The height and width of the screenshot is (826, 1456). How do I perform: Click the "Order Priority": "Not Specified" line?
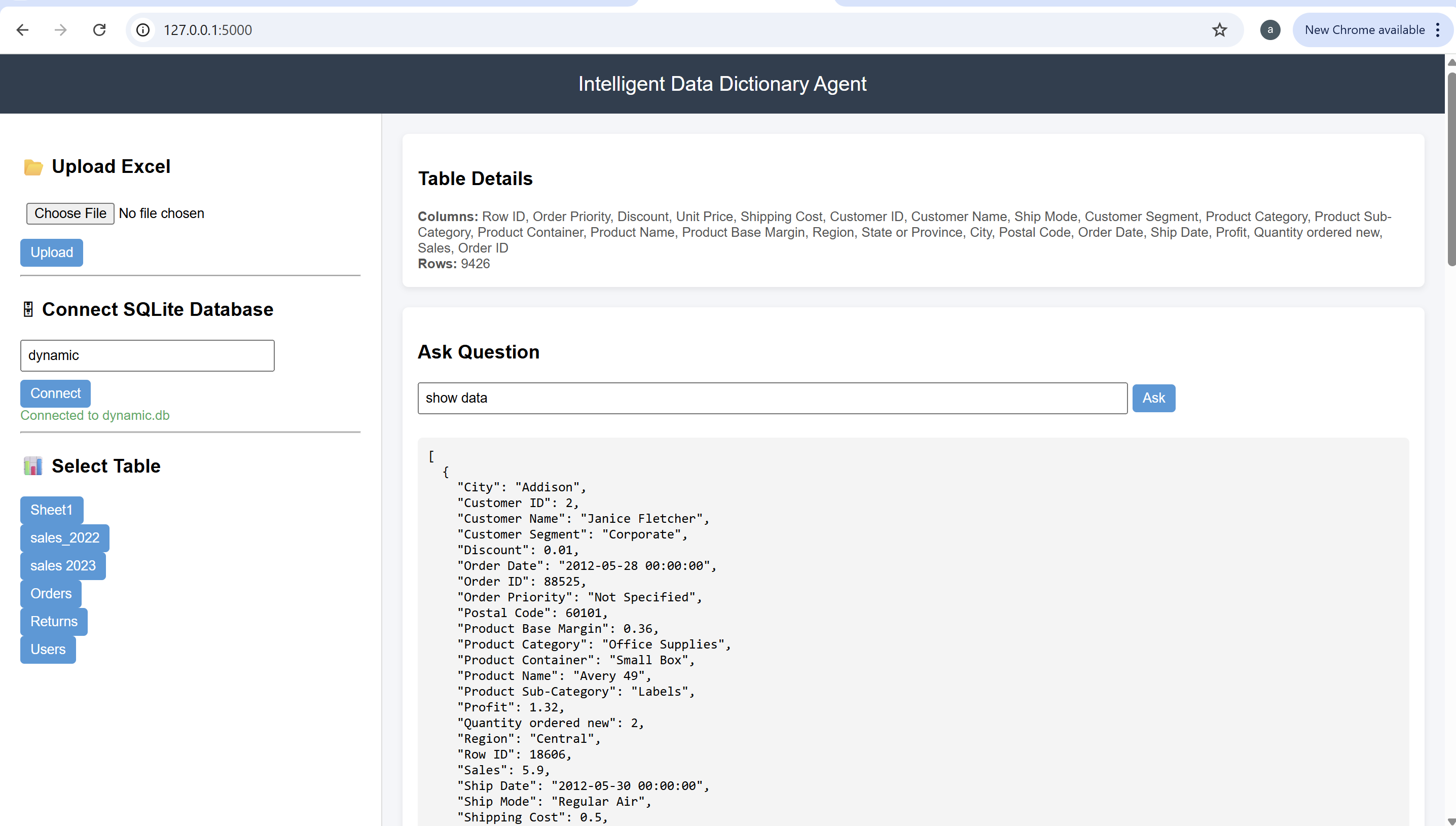[579, 597]
